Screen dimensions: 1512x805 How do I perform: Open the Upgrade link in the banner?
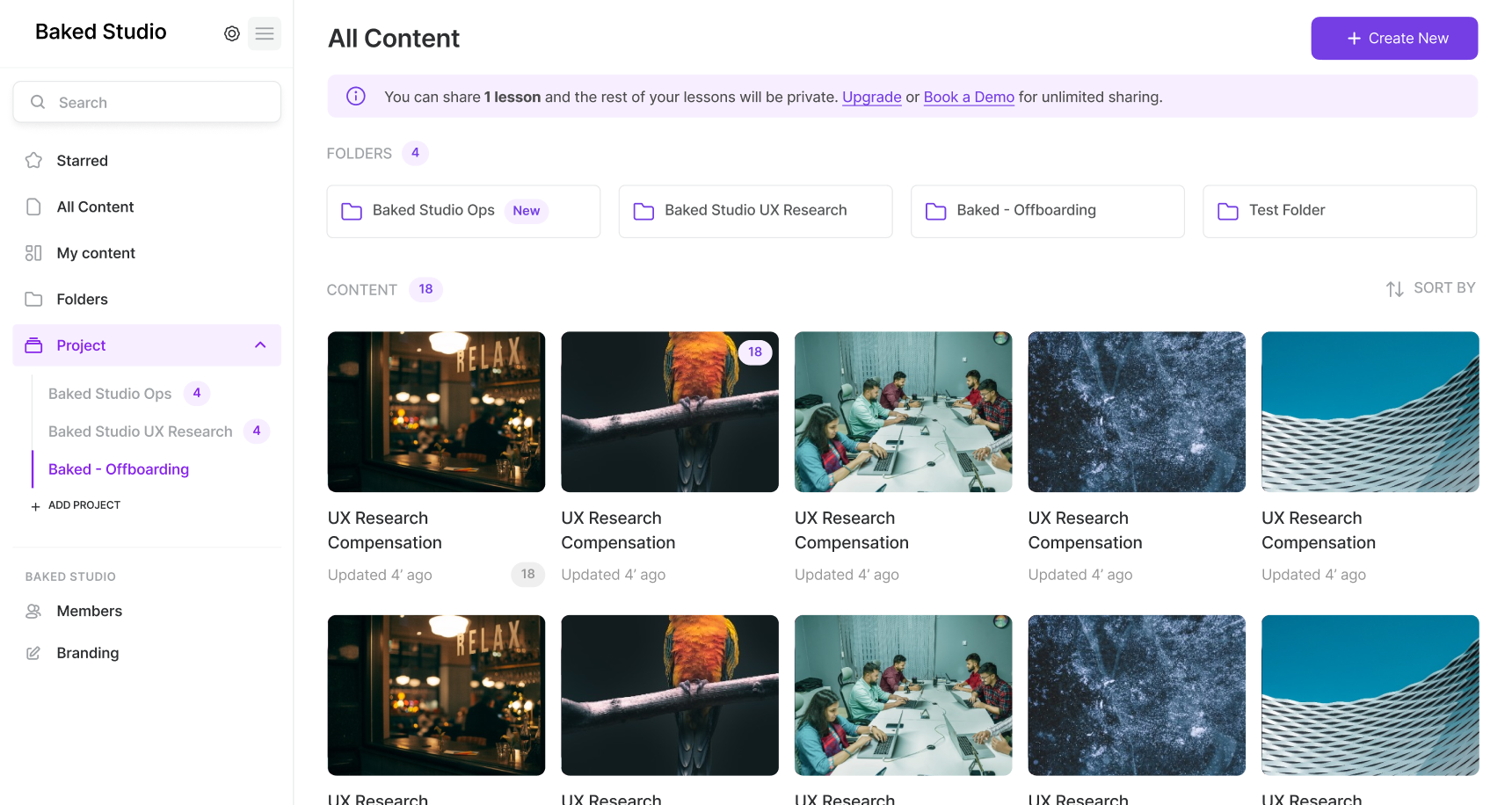[871, 97]
